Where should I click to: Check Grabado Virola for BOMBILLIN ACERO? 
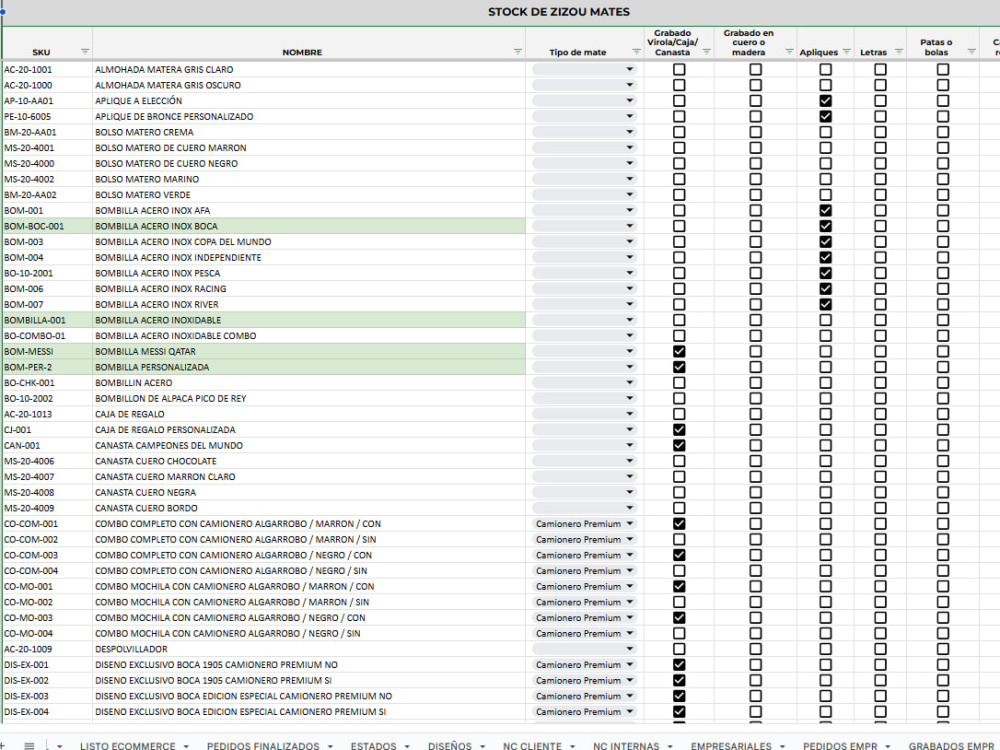pos(679,383)
